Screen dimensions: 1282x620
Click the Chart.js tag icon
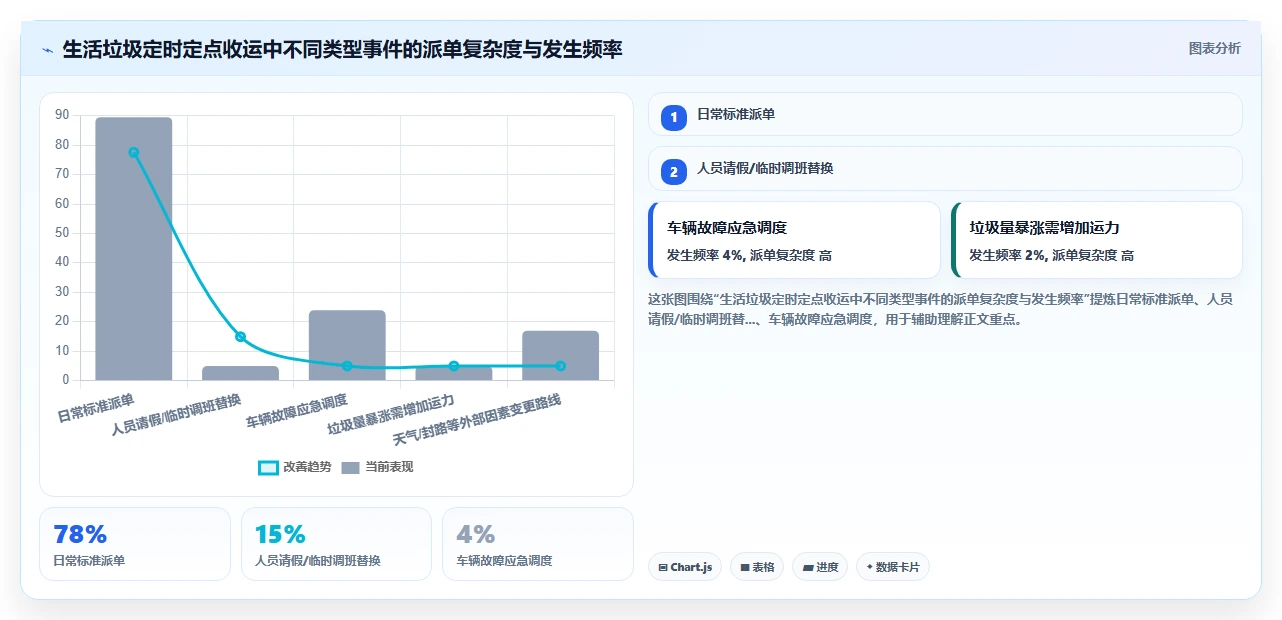(663, 567)
